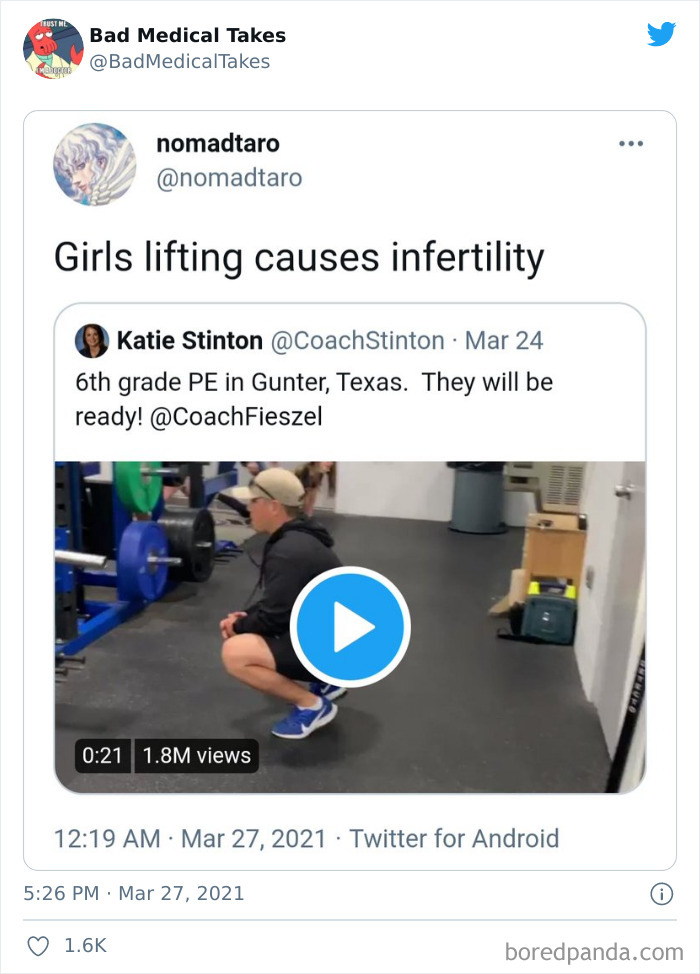This screenshot has height=974, width=700.
Task: Click the Twitter bird logo icon
Action: pyautogui.click(x=662, y=34)
